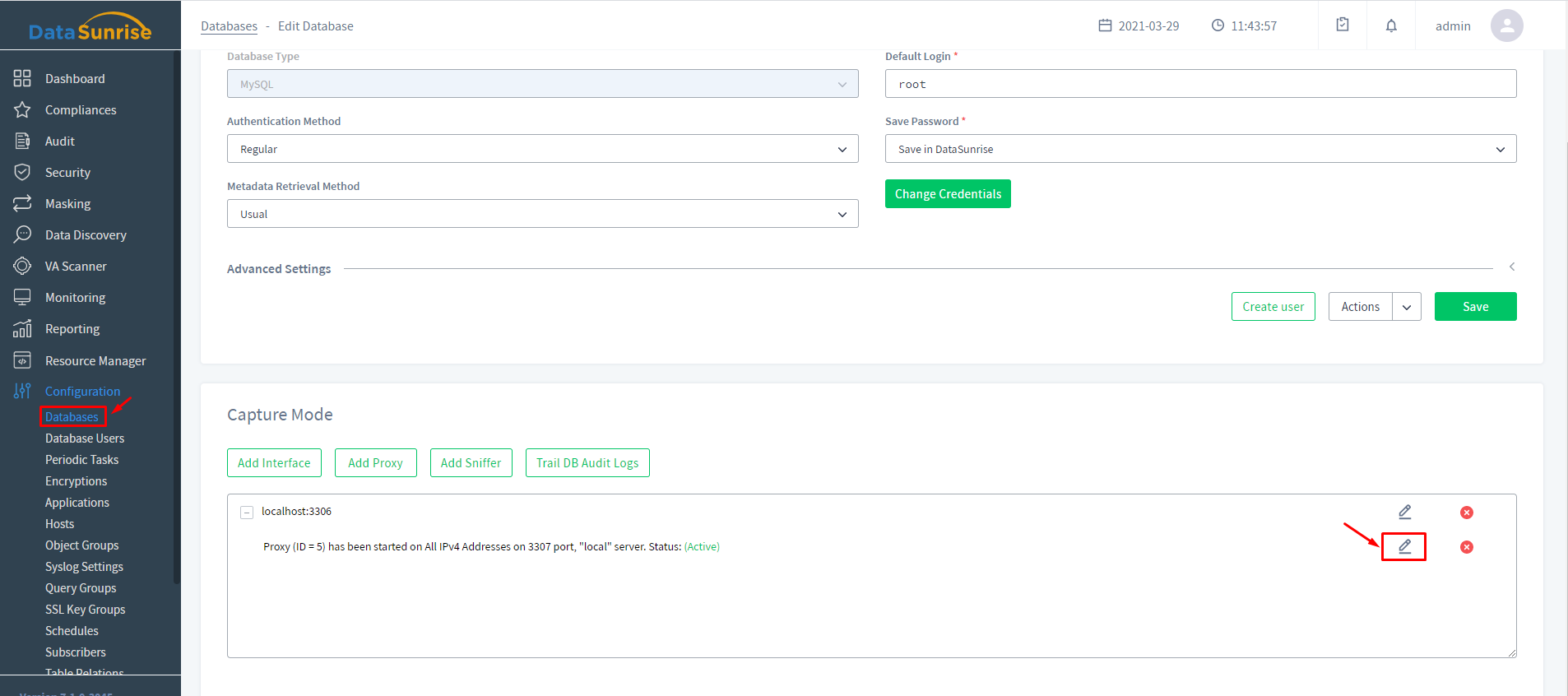Open the admin user avatar menu

point(1506,26)
